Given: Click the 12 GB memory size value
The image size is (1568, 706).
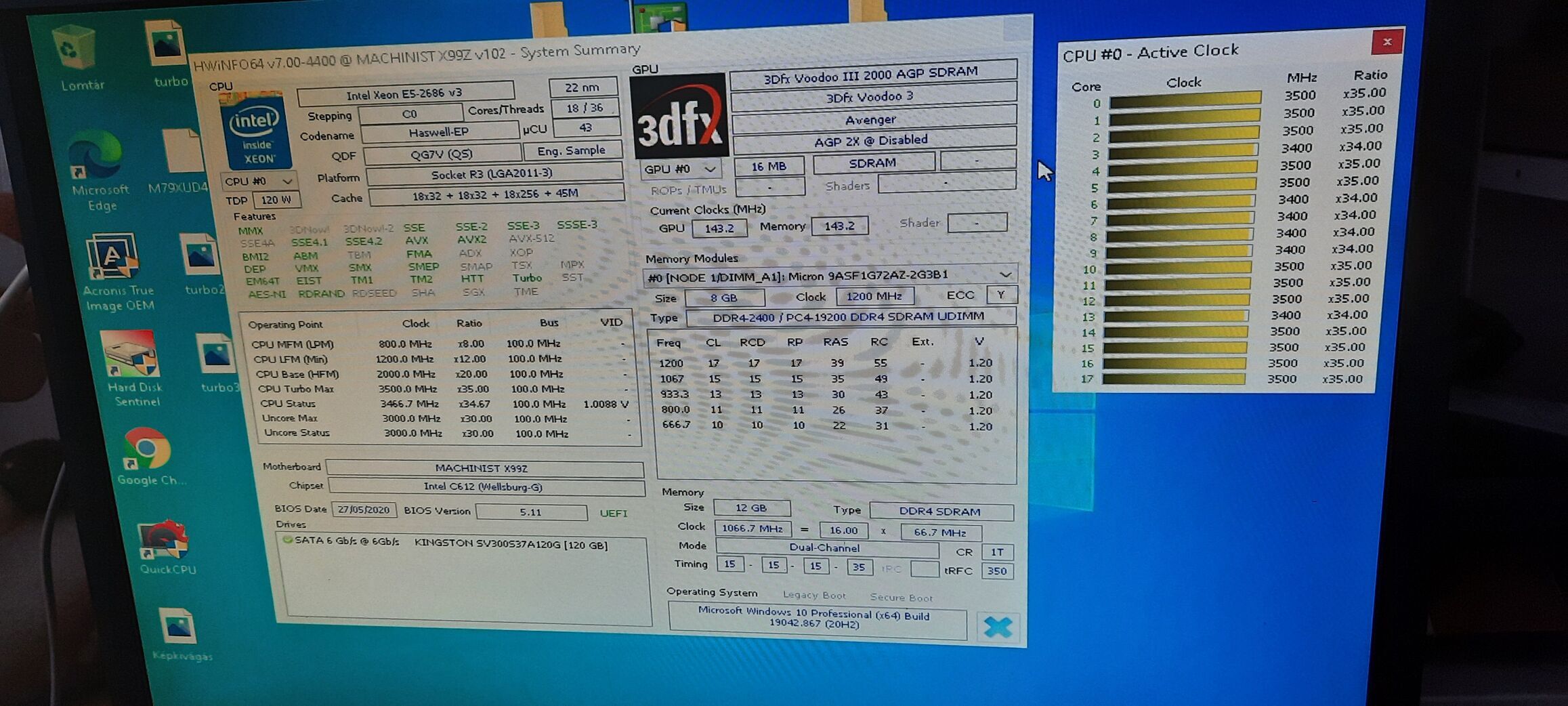Looking at the screenshot, I should click(751, 508).
